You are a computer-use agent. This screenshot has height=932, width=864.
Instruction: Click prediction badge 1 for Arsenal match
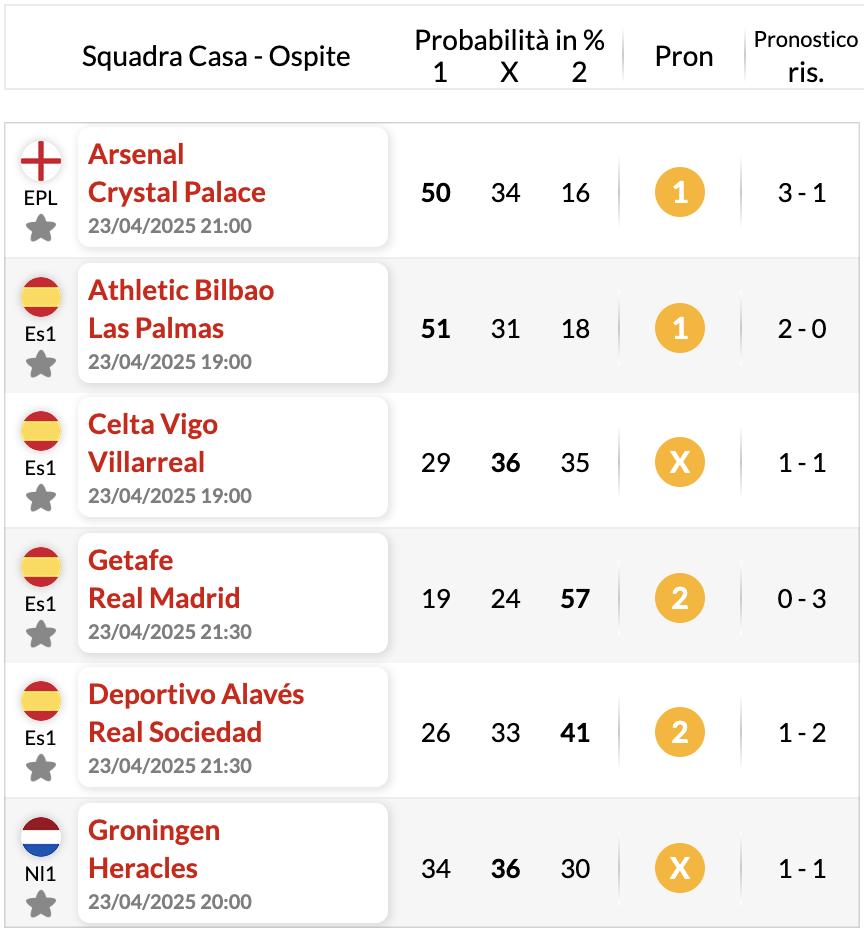click(680, 192)
